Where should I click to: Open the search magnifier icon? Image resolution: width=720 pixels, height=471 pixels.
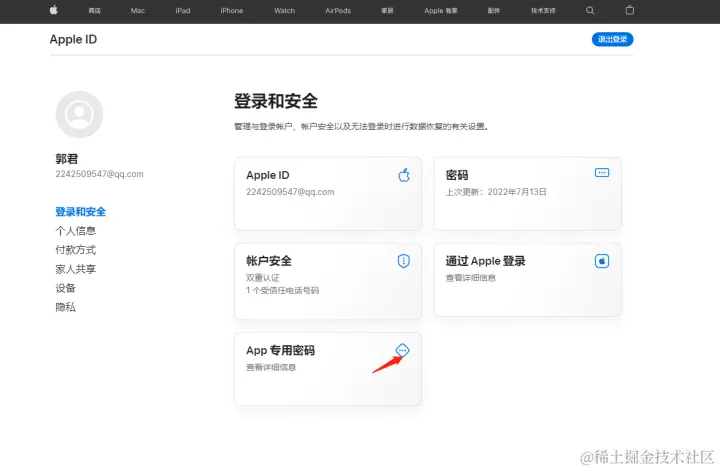[590, 11]
